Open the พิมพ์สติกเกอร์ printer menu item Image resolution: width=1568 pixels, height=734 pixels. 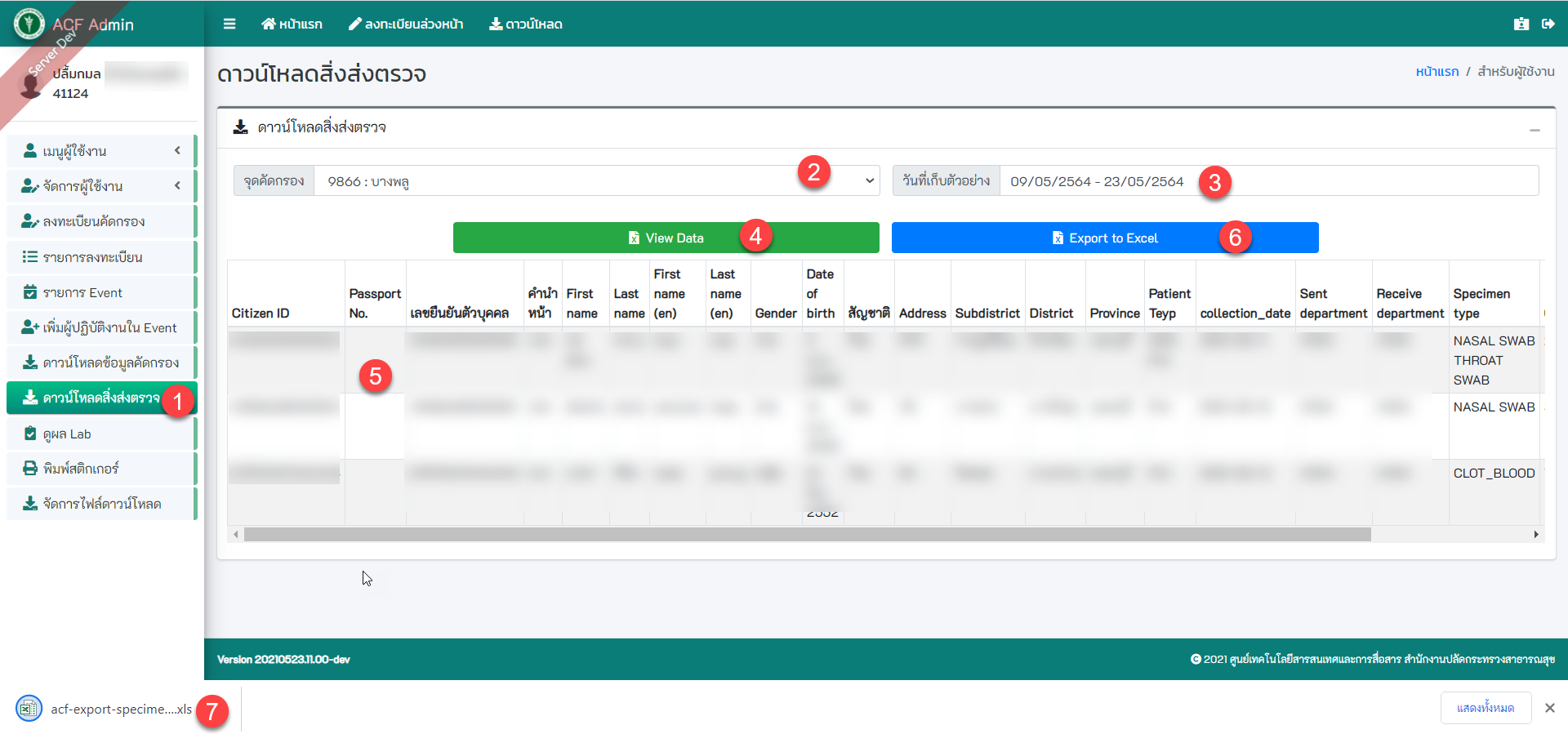tap(80, 469)
